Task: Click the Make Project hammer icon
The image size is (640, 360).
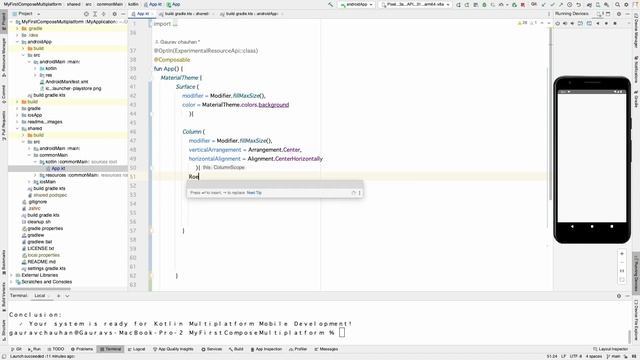Action: click(x=330, y=4)
